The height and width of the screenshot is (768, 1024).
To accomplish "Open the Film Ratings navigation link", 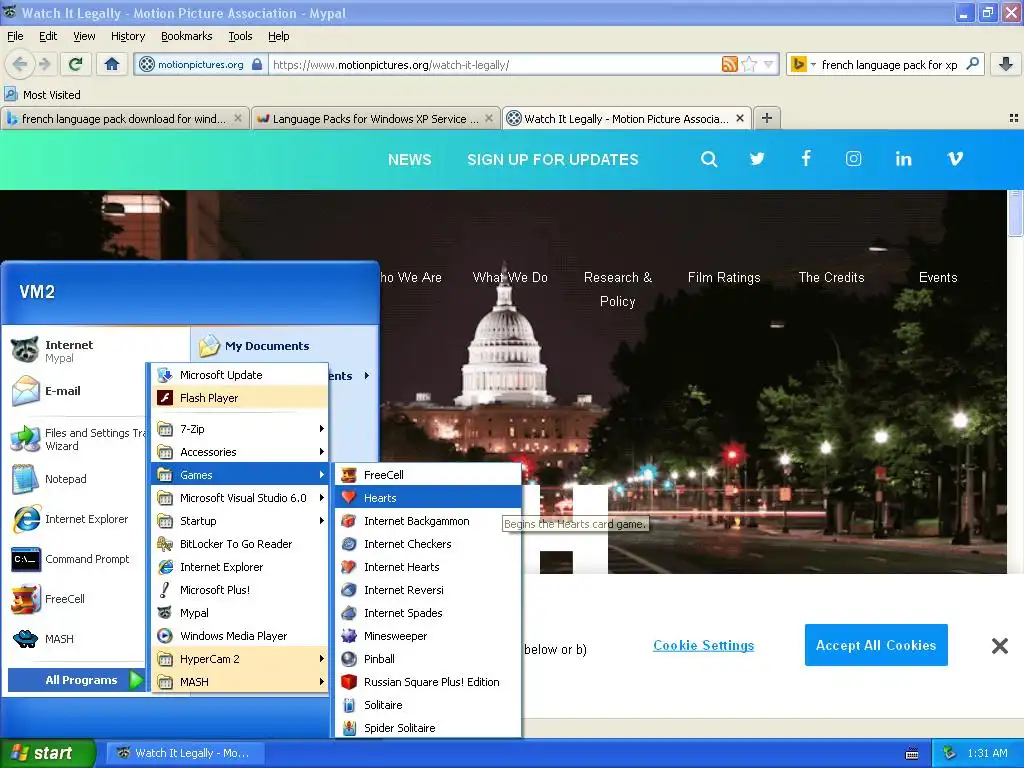I will tap(724, 278).
